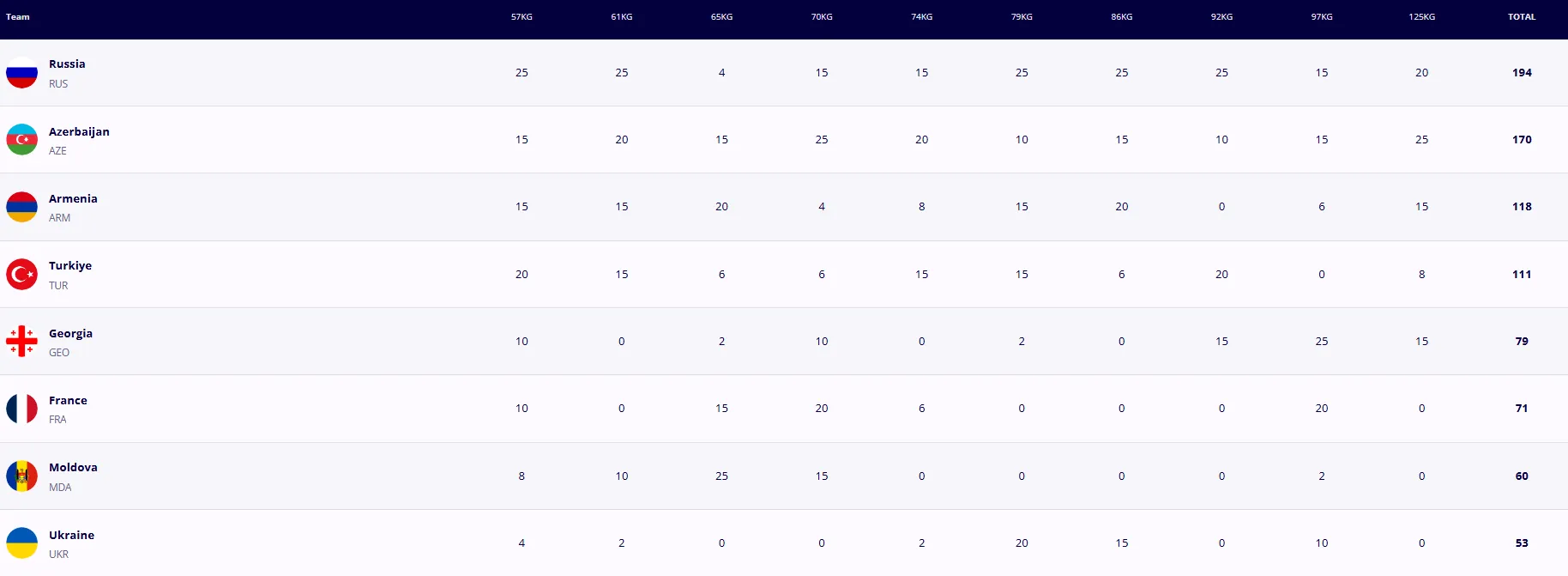Open the Russia team name link
Screen dimensions: 1568x576
pos(67,64)
